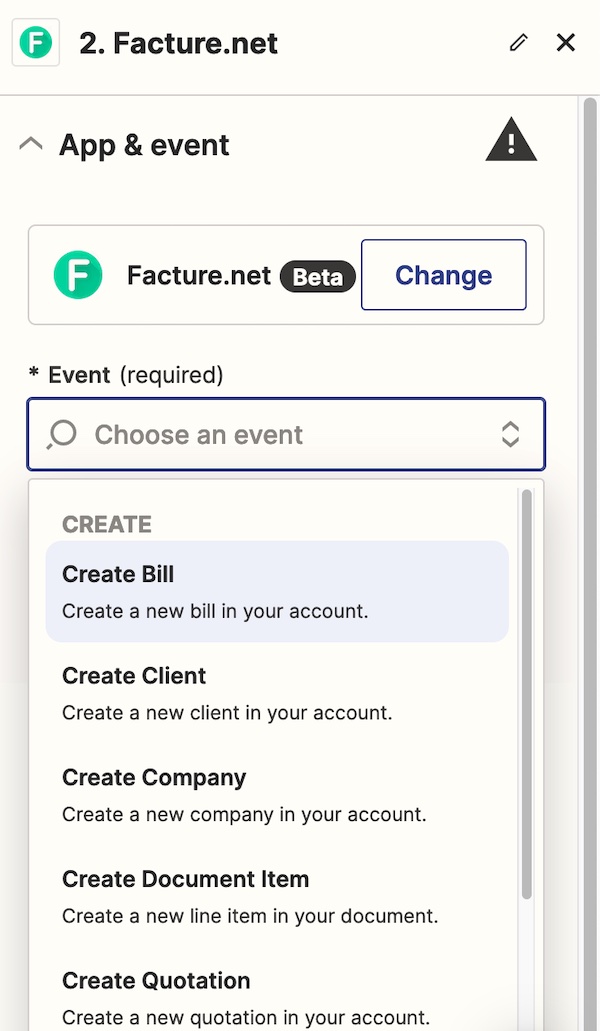Select the Create Bill event

[x=277, y=591]
